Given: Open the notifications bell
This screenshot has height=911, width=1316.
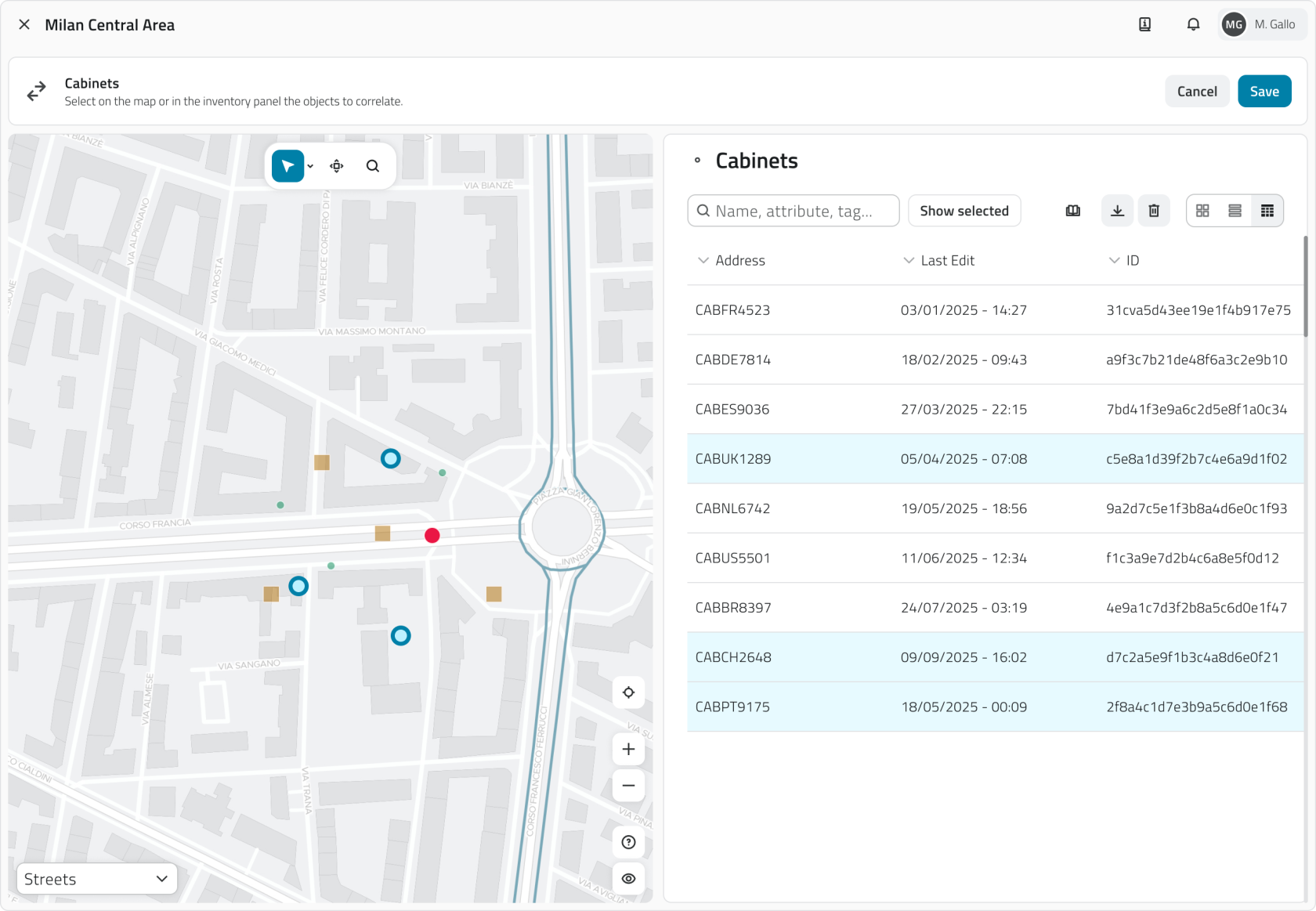Looking at the screenshot, I should pyautogui.click(x=1193, y=25).
